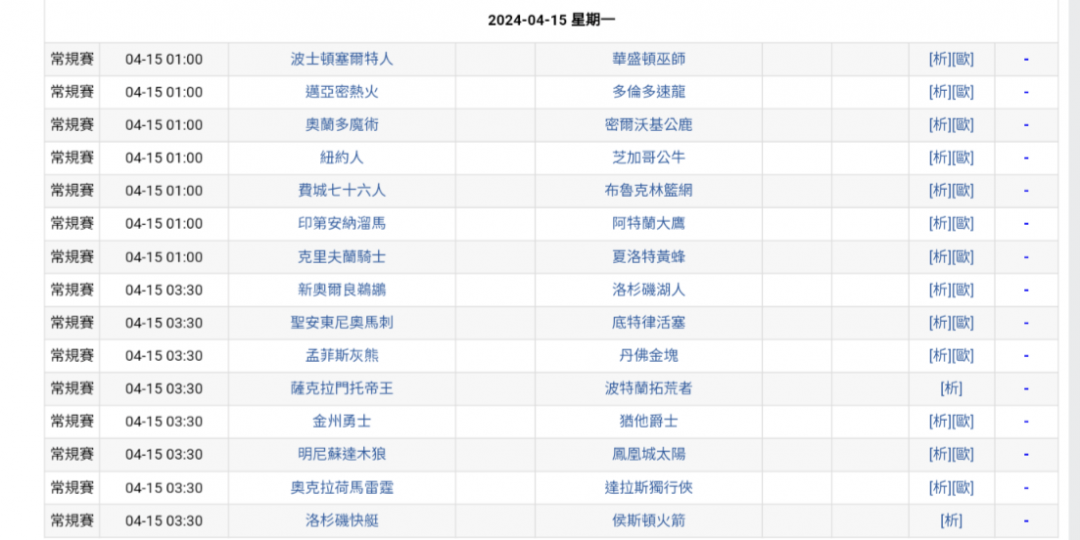
Task: Select 04-15 01:00 time in 紐約人 row
Action: pos(164,158)
